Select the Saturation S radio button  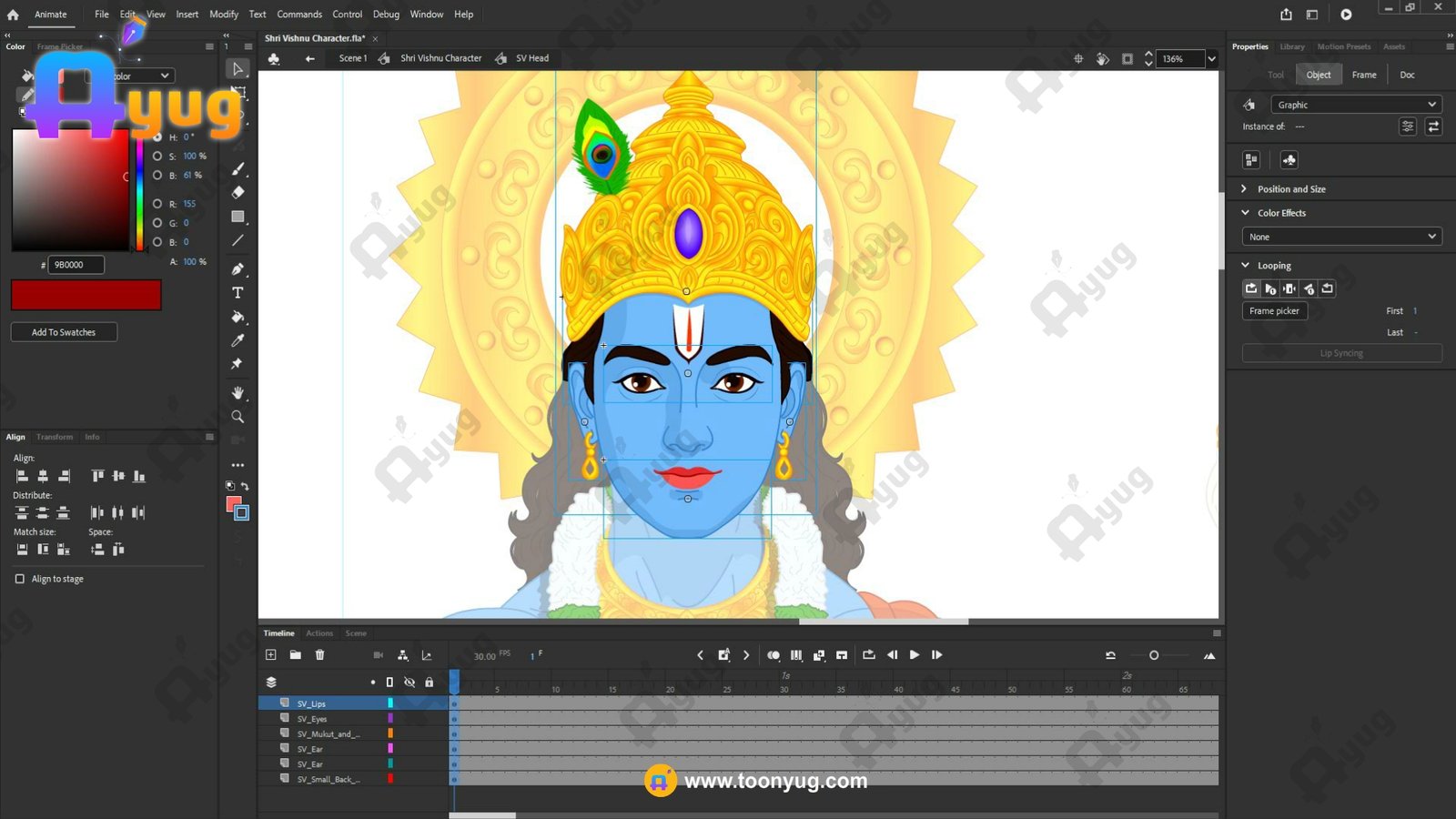pos(157,156)
